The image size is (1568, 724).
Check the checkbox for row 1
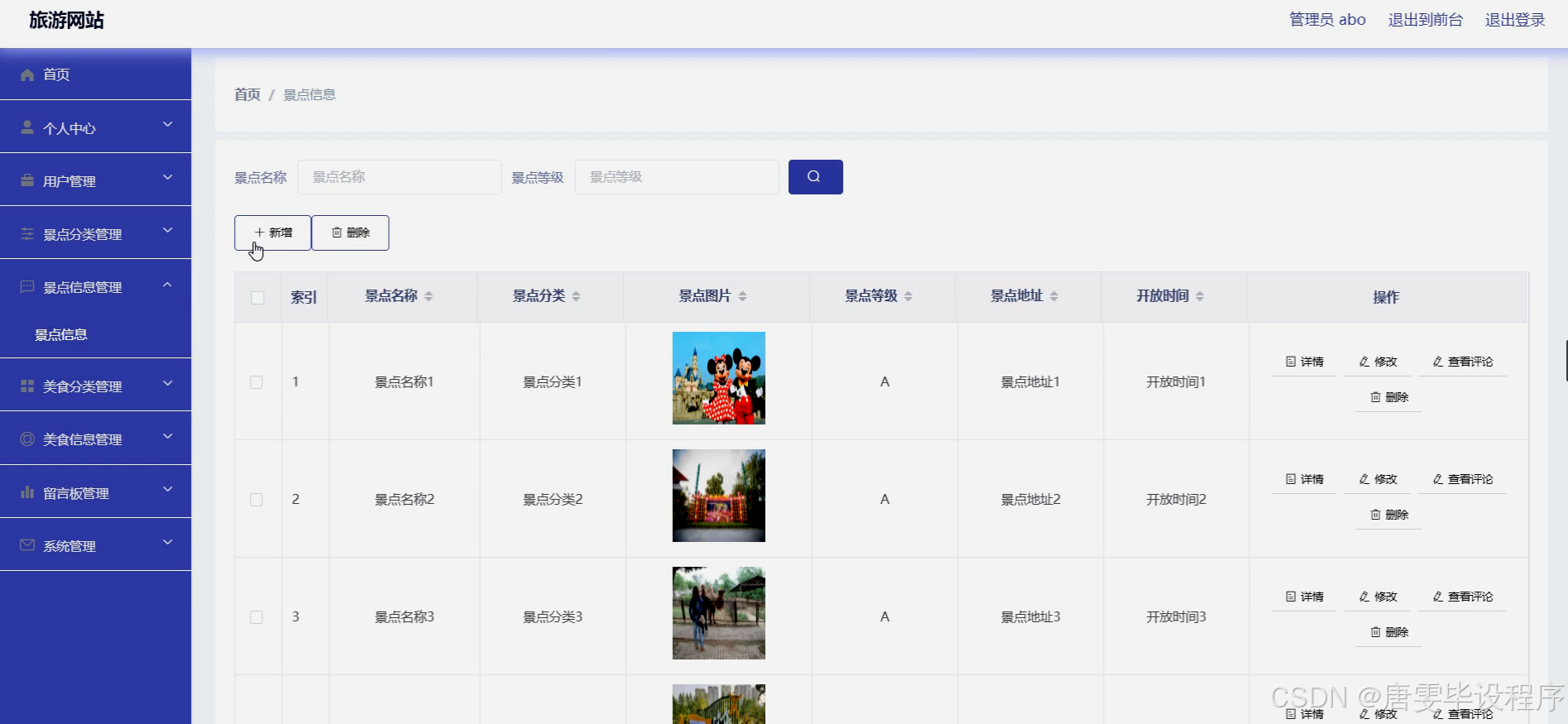pyautogui.click(x=257, y=382)
